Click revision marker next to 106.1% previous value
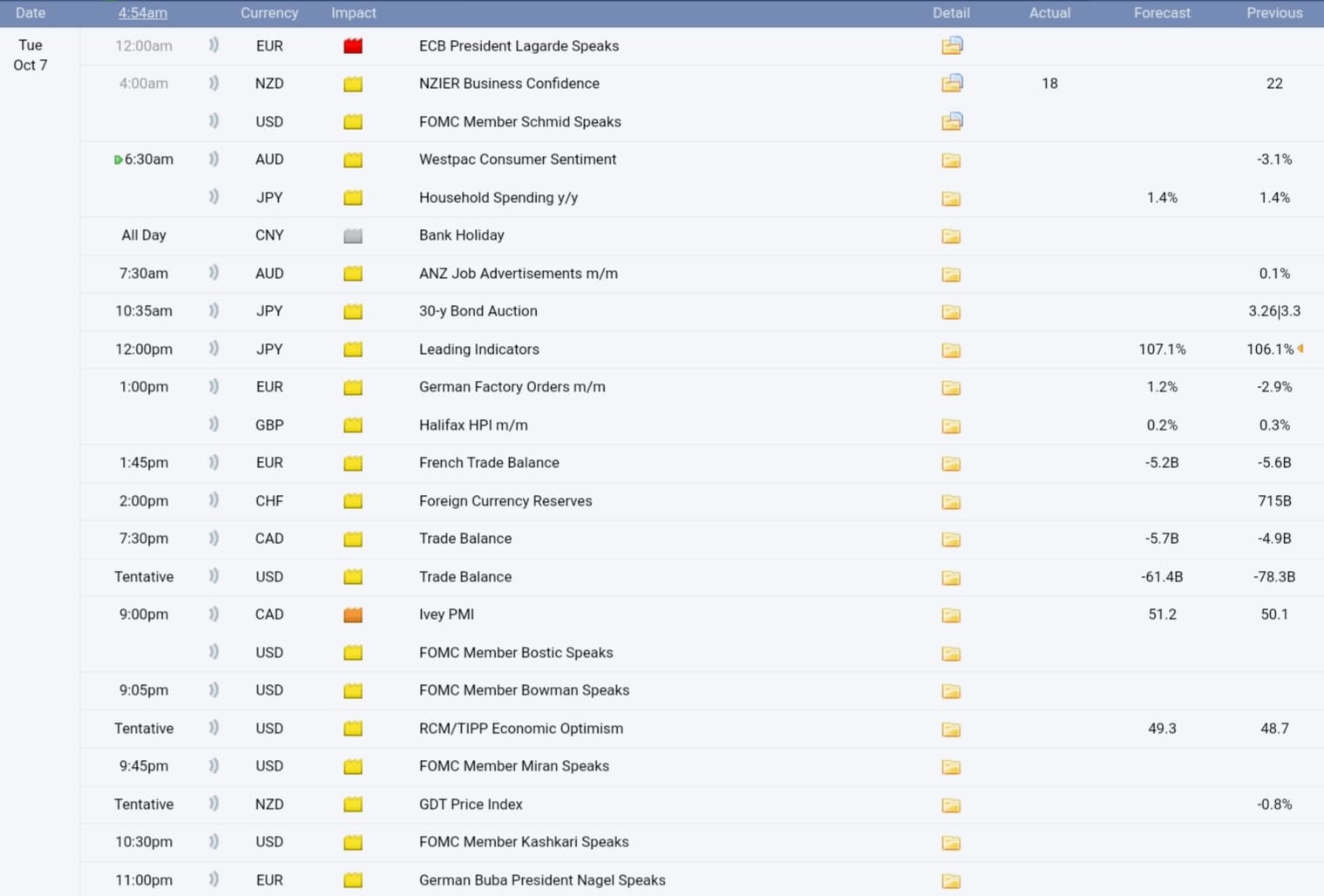The image size is (1324, 896). [x=1300, y=349]
